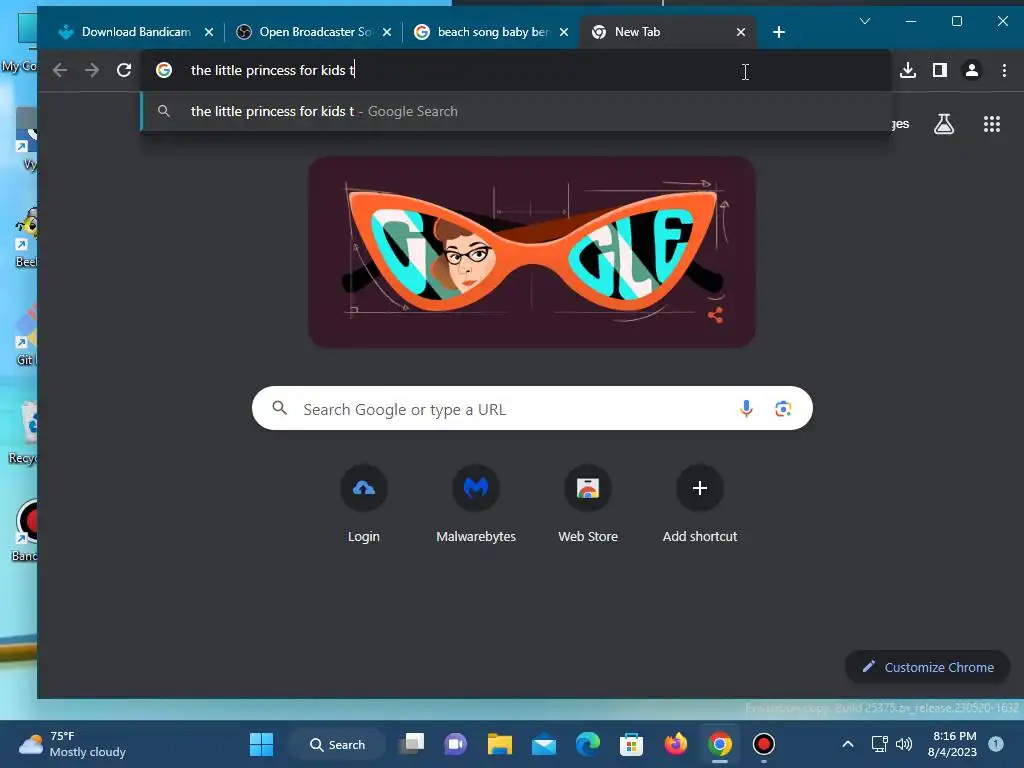
Task: Open the notification bell badge
Action: (x=996, y=743)
